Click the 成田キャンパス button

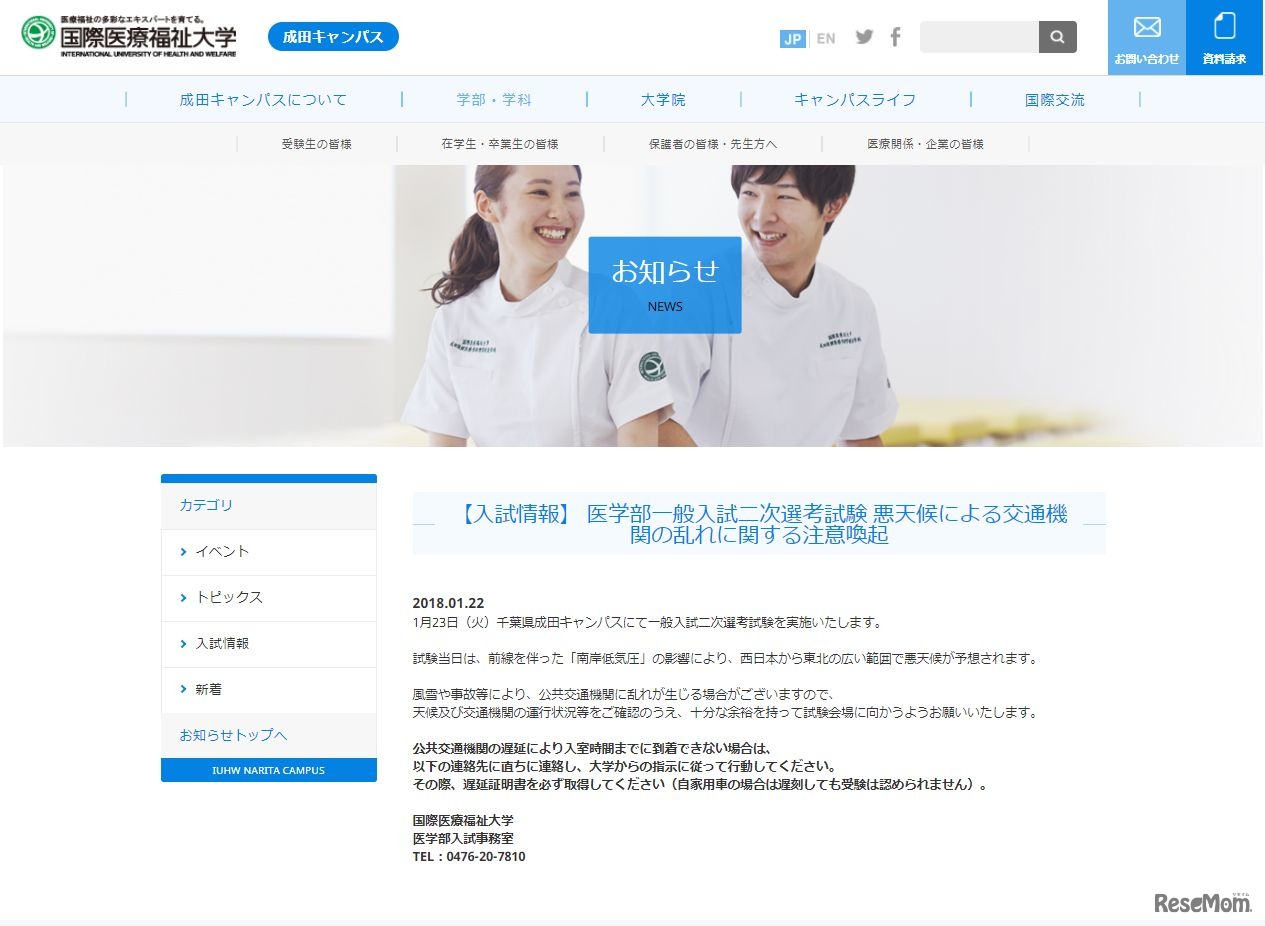(333, 37)
